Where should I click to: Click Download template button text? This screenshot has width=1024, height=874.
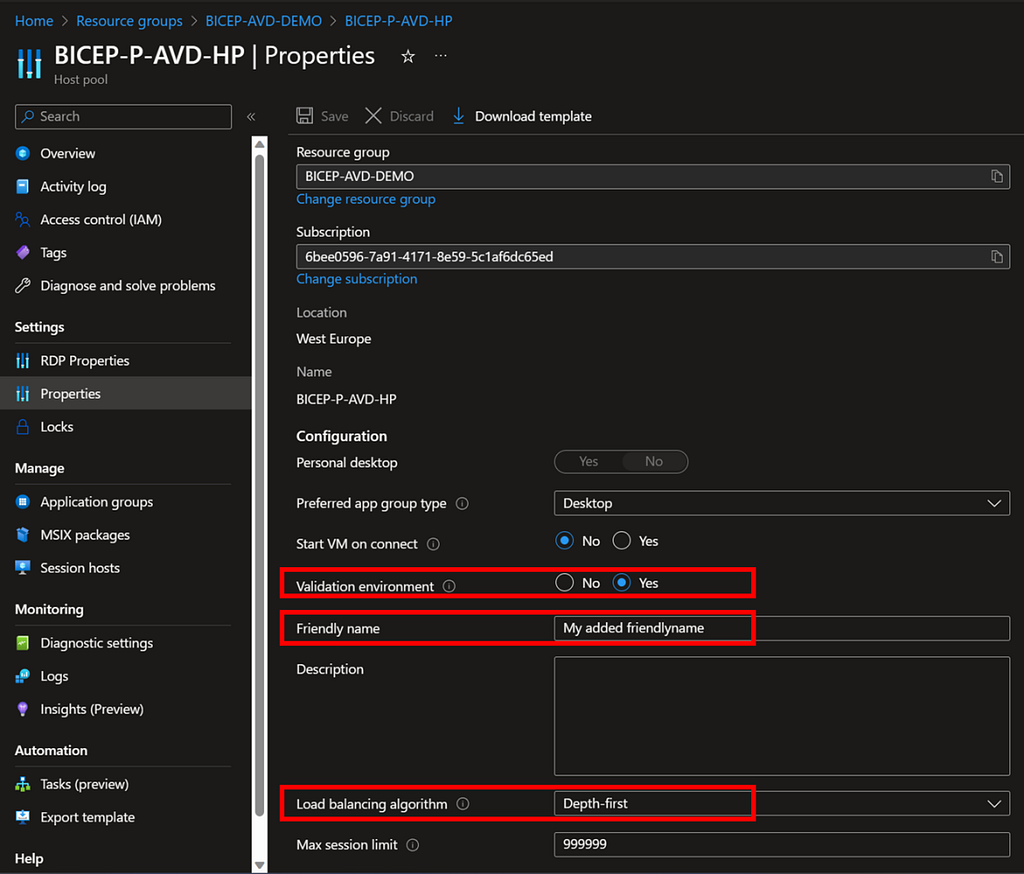tap(533, 116)
